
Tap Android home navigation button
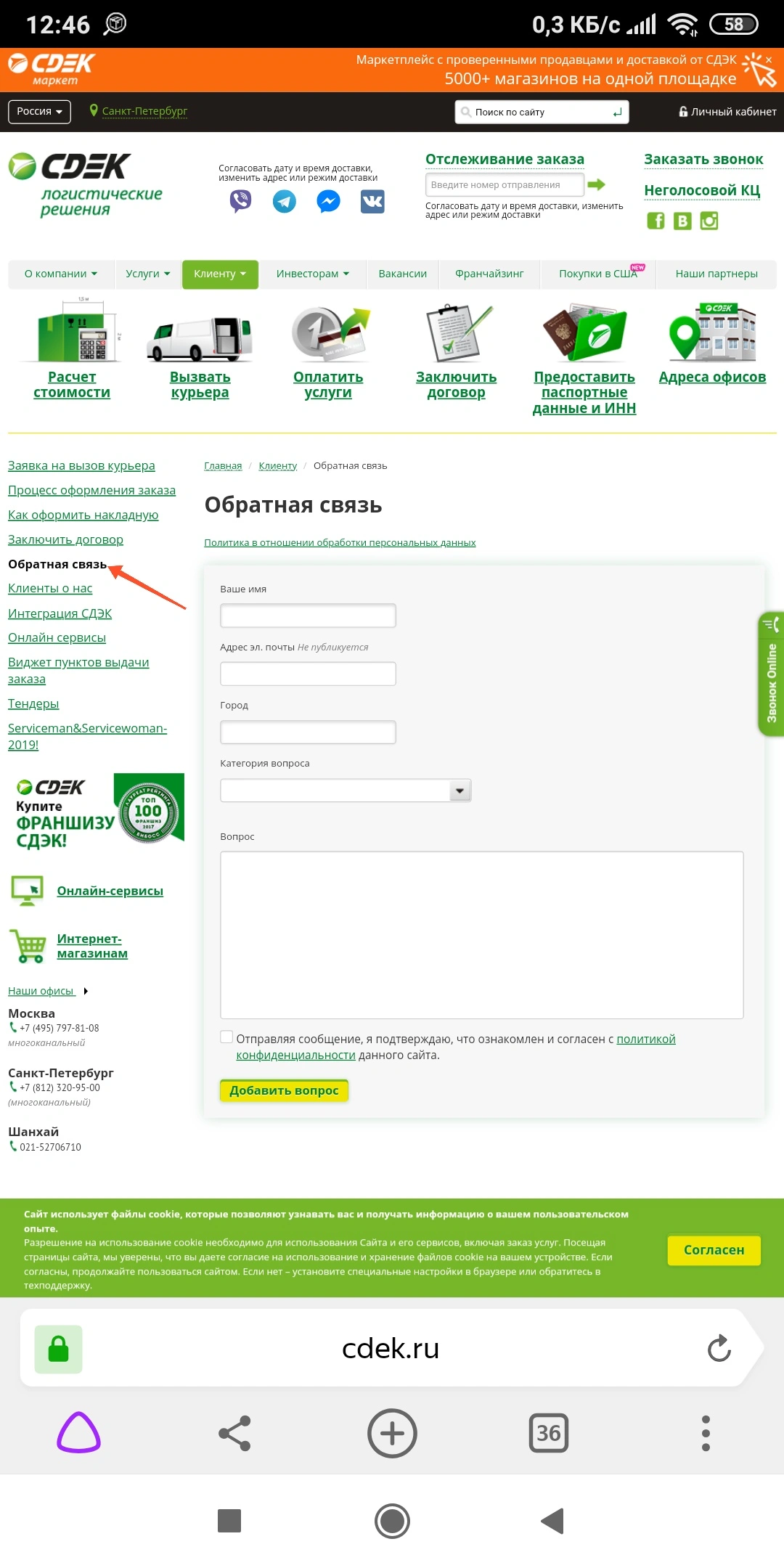coord(392,1521)
